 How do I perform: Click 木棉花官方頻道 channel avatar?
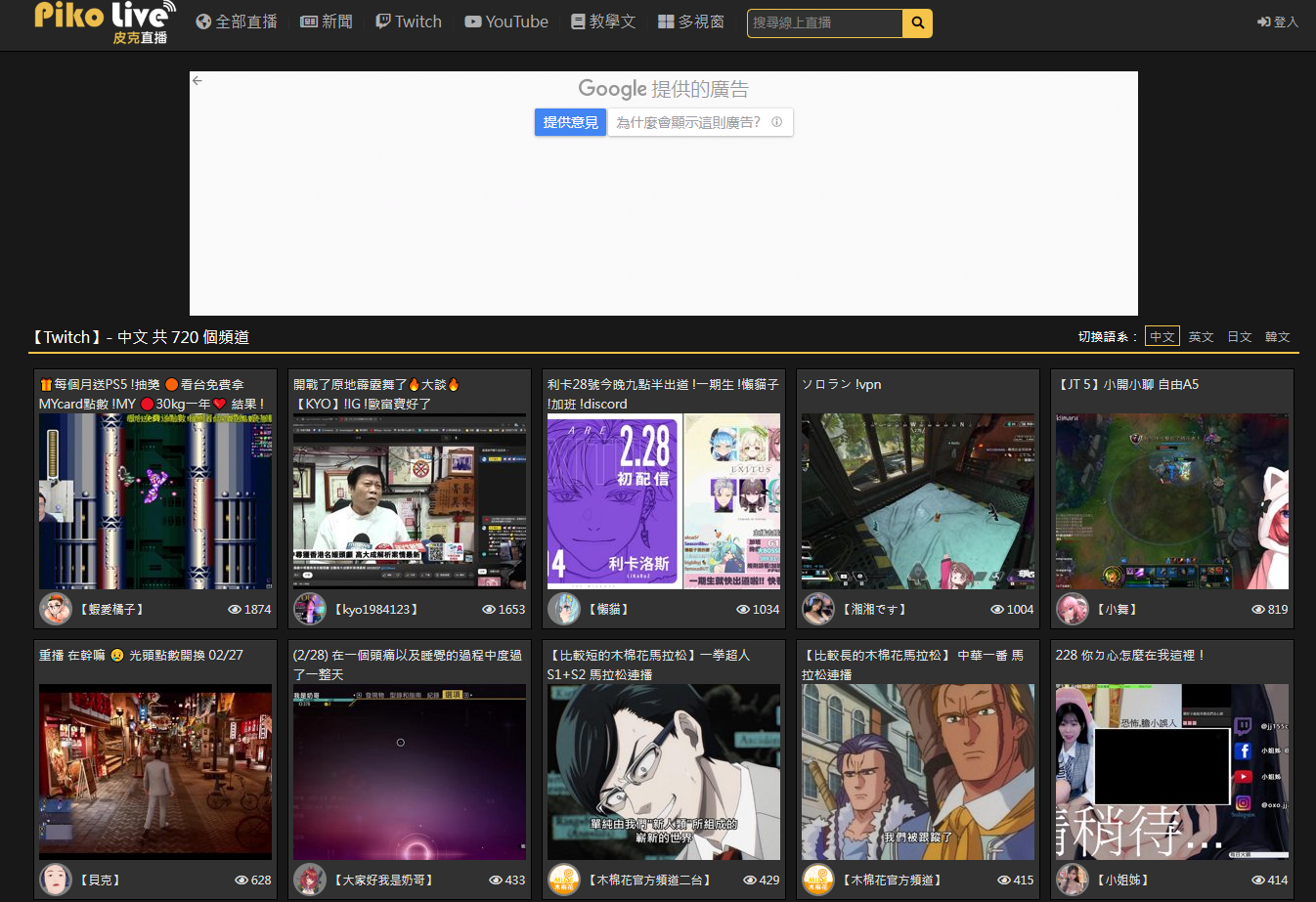tap(818, 880)
